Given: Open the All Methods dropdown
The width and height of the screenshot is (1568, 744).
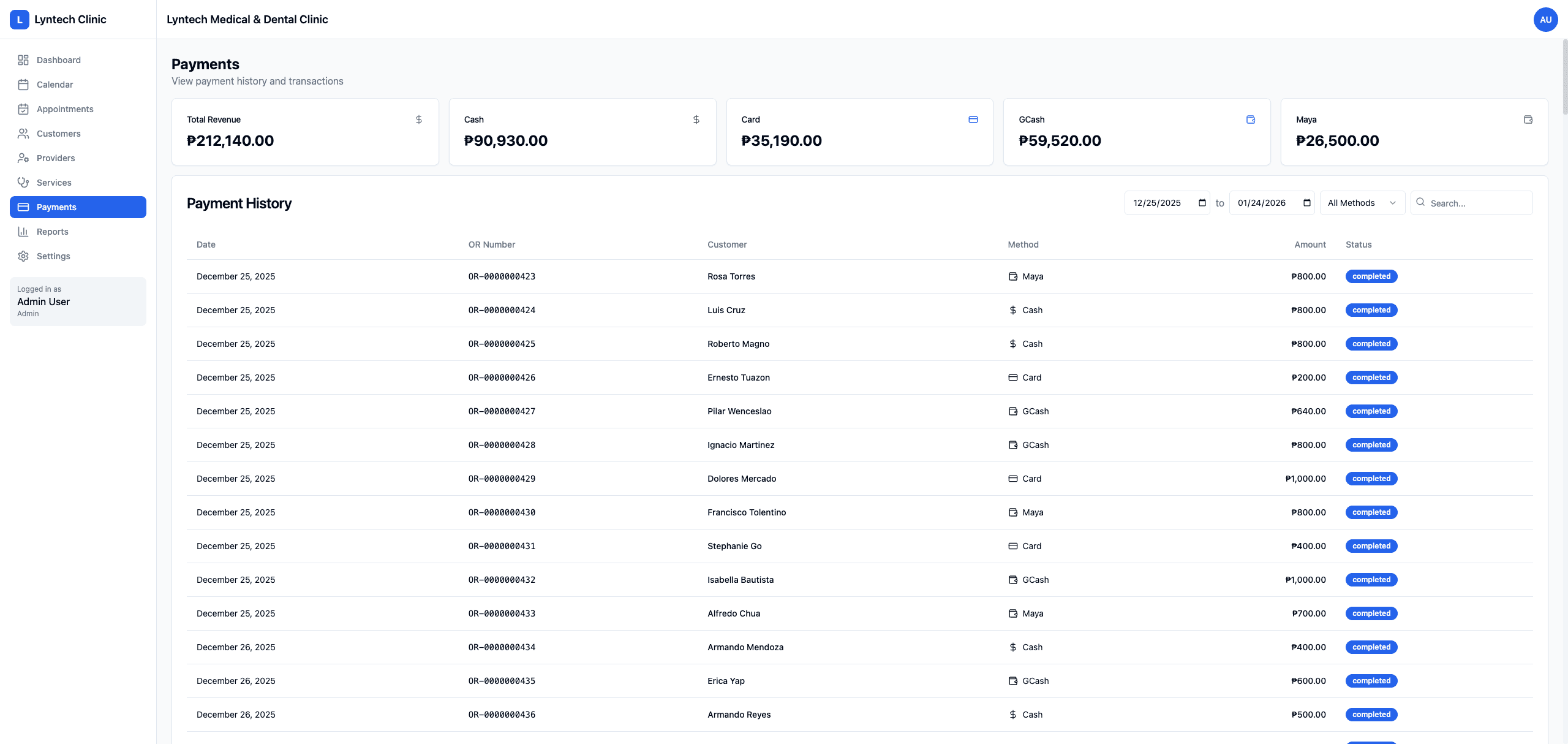Looking at the screenshot, I should coord(1362,203).
